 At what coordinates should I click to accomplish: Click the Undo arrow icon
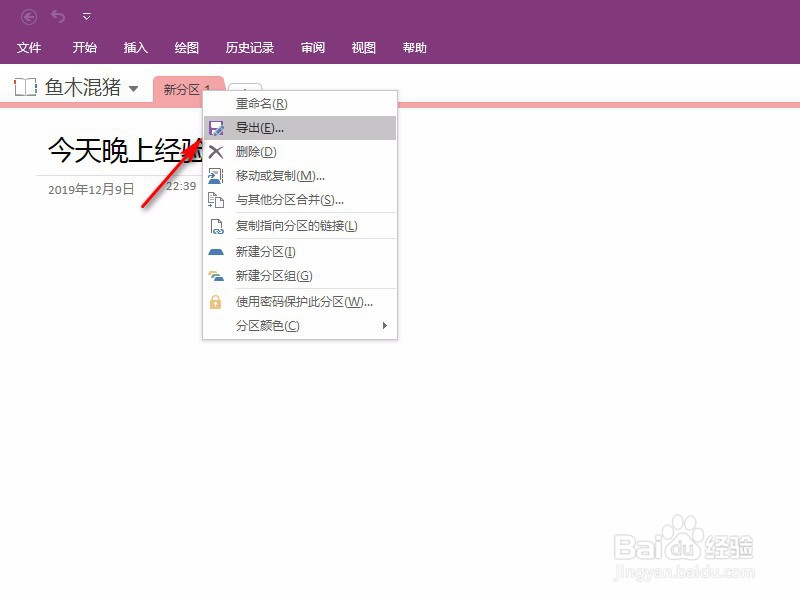point(58,17)
